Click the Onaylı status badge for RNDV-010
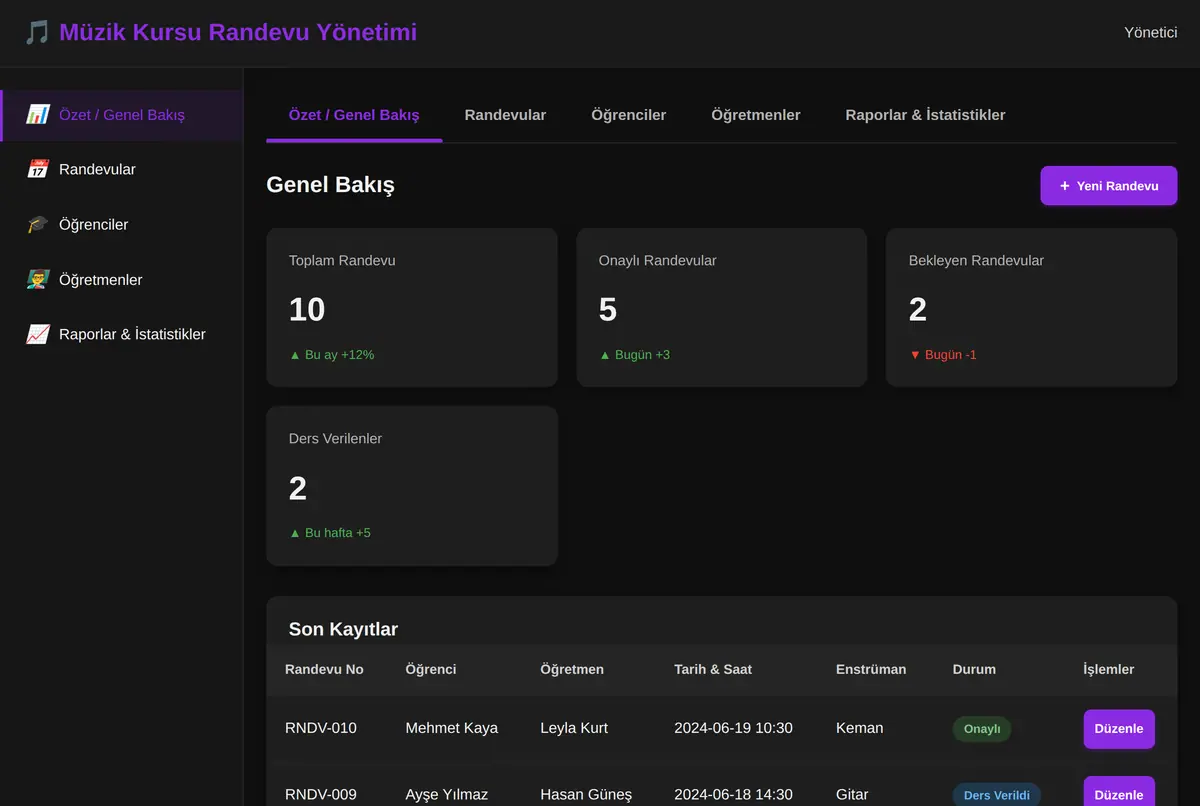Image resolution: width=1200 pixels, height=806 pixels. [982, 729]
